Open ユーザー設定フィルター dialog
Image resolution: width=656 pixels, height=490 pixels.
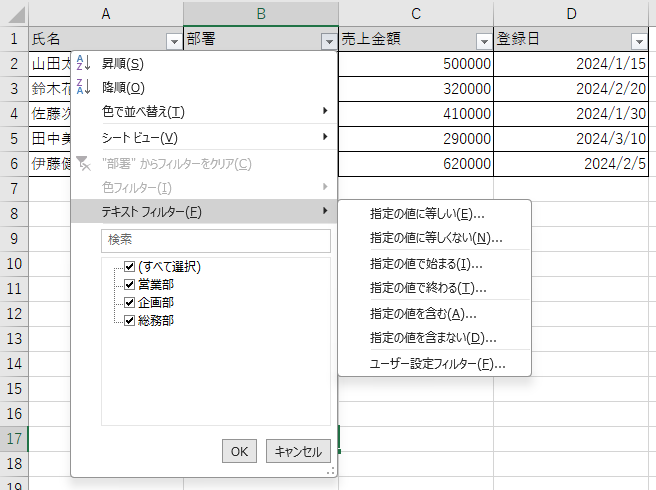tap(437, 363)
